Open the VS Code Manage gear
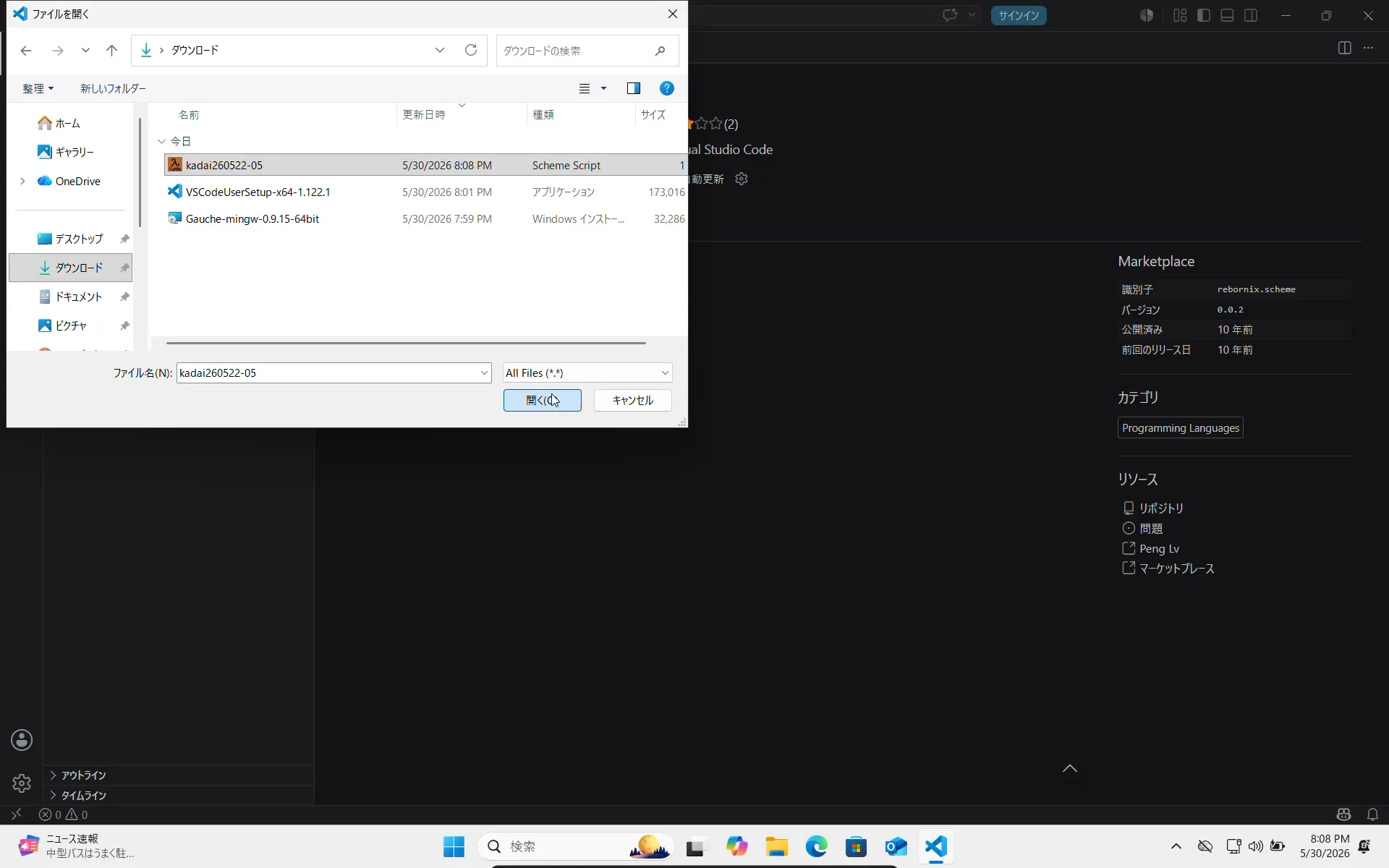1389x868 pixels. 22,783
